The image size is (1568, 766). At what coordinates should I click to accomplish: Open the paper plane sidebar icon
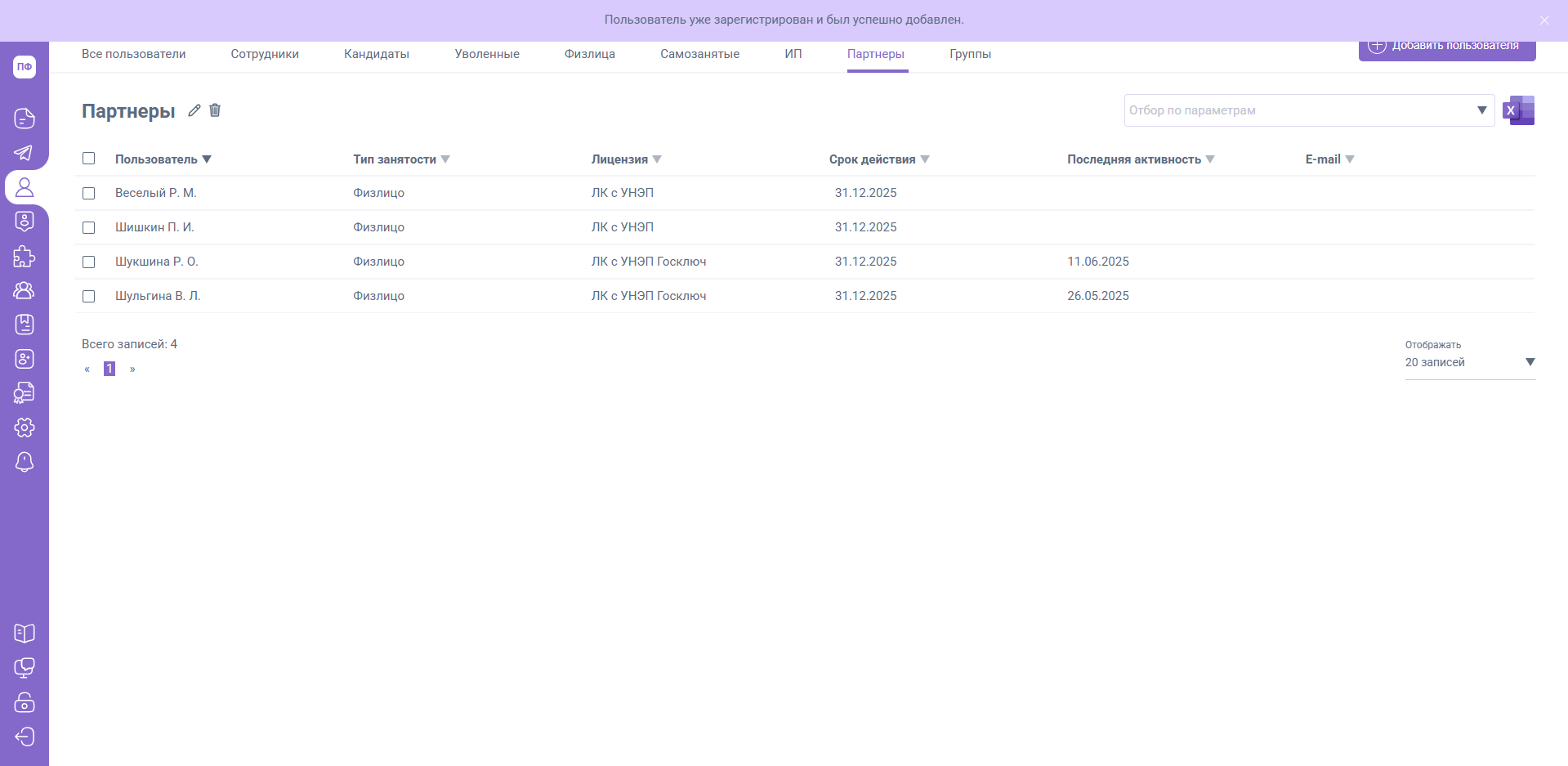point(25,153)
